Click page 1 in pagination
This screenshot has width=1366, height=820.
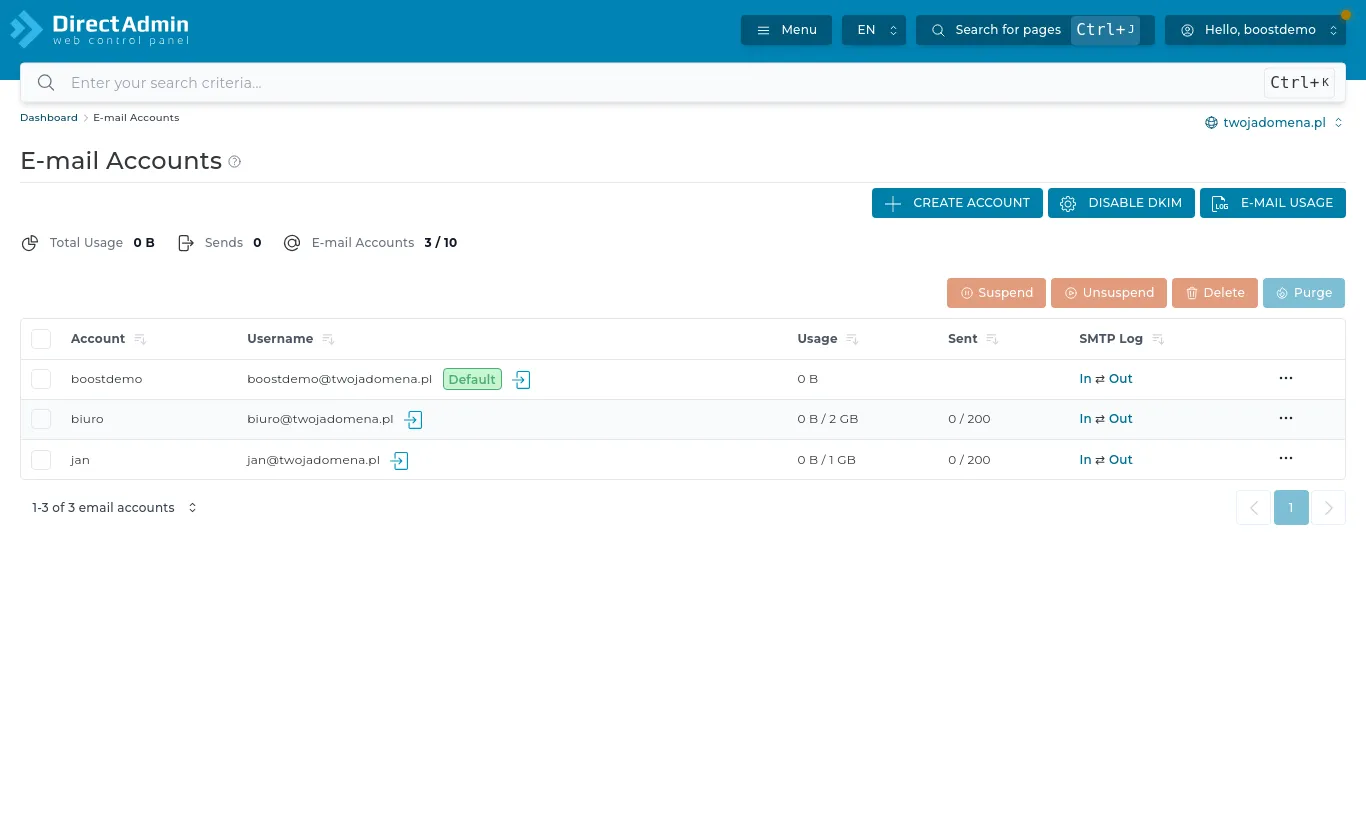tap(1291, 508)
